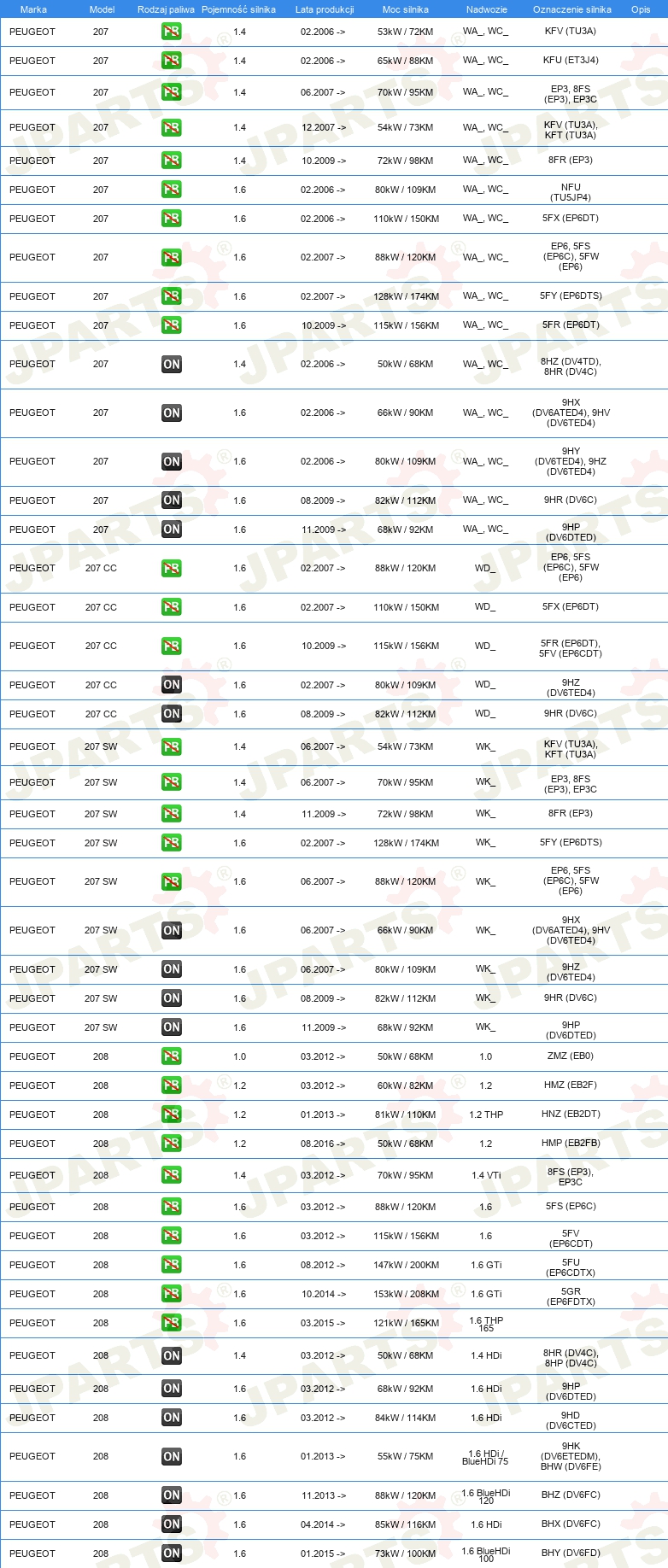The width and height of the screenshot is (668, 1568).
Task: Click the BHY (DV6FD) engine code
Action: [x=571, y=1553]
